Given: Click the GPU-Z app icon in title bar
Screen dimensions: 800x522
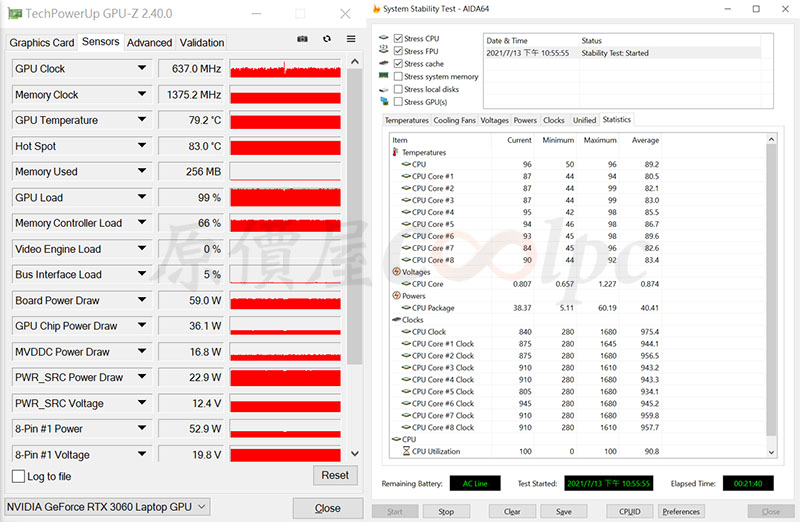Looking at the screenshot, I should pyautogui.click(x=14, y=13).
